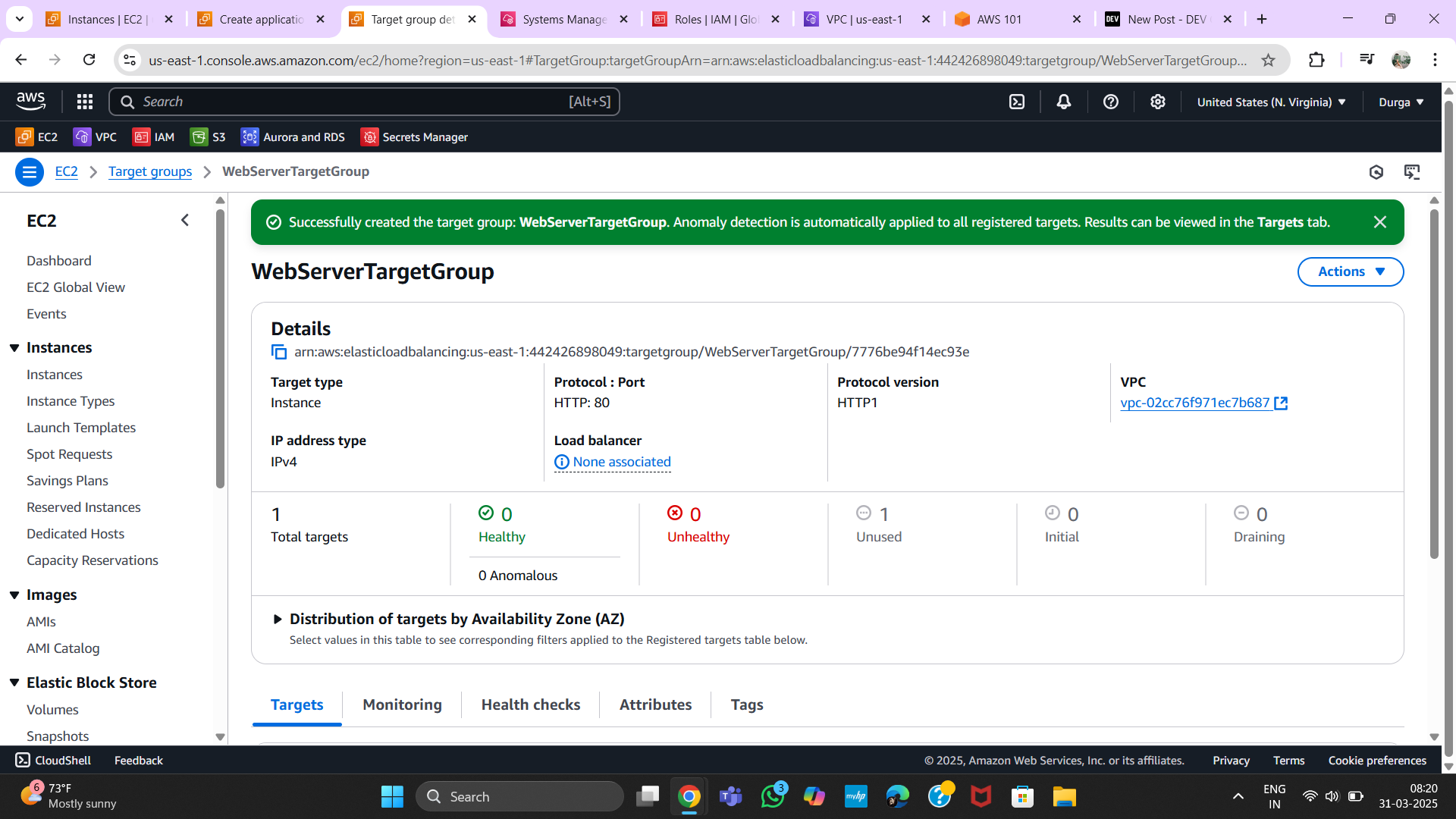The width and height of the screenshot is (1456, 819).
Task: Click the breadcrumb info panel icon
Action: [1376, 172]
